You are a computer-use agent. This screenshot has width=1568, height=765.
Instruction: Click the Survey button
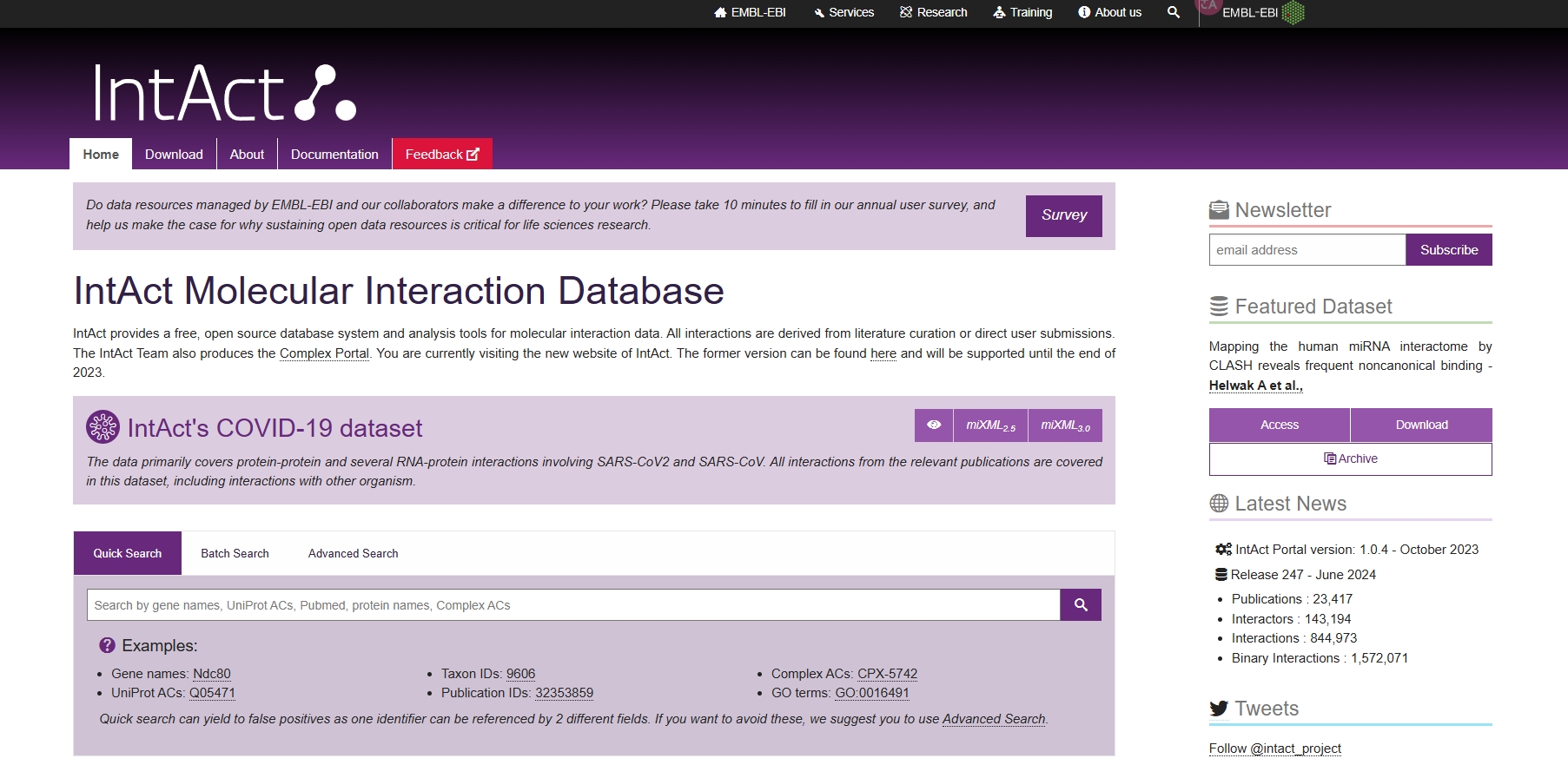[x=1064, y=215]
